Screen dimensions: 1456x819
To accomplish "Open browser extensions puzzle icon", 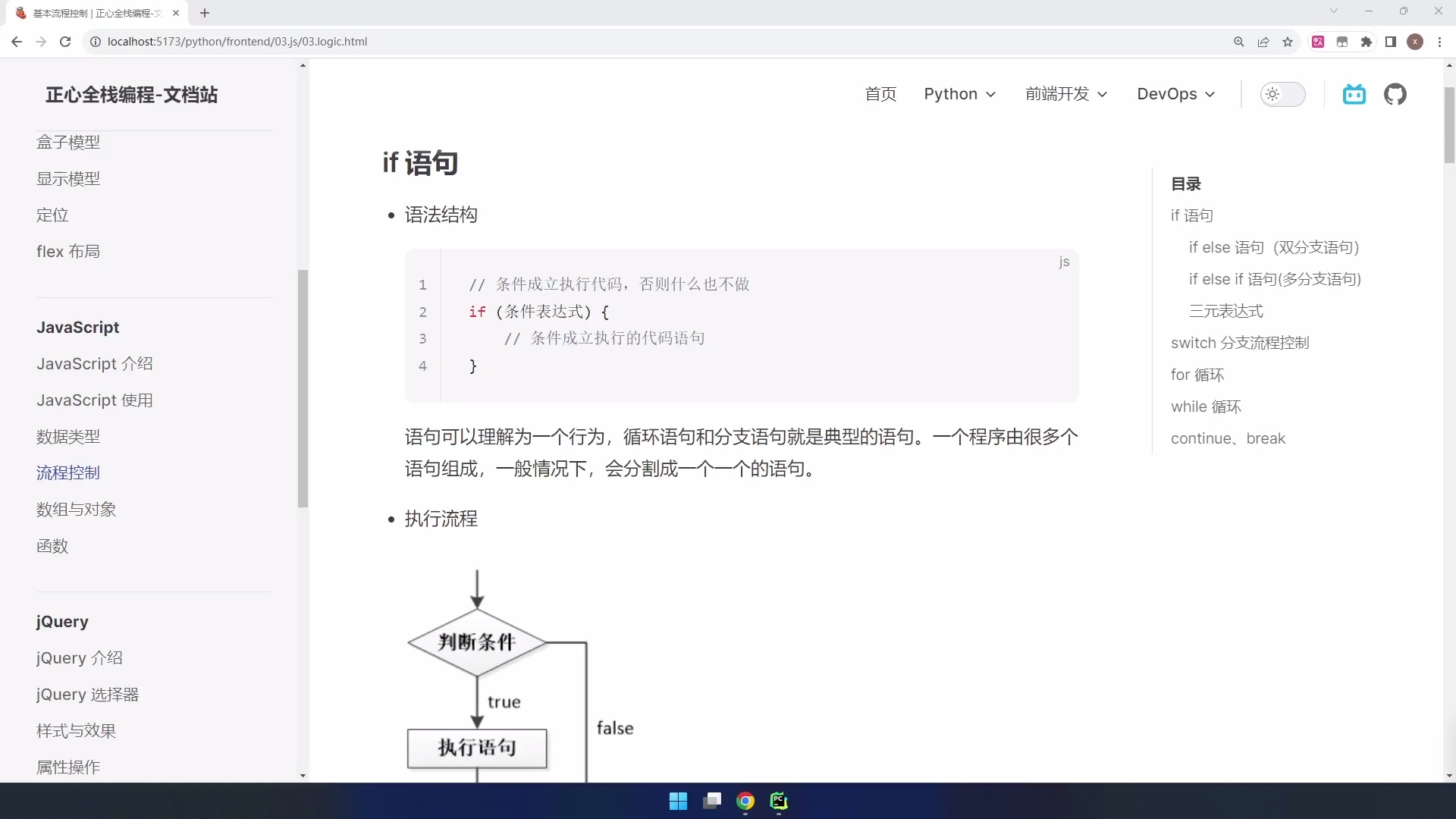I will 1367,42.
